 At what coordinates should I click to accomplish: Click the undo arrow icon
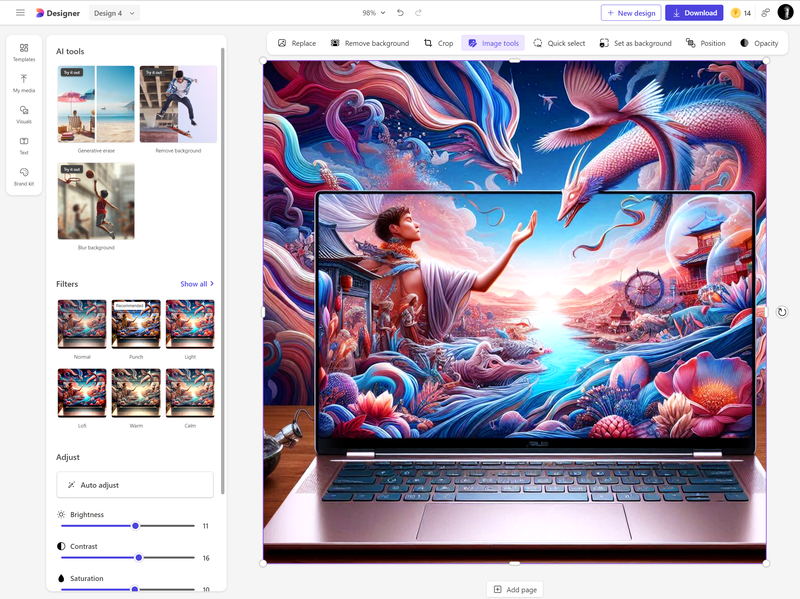click(x=401, y=13)
